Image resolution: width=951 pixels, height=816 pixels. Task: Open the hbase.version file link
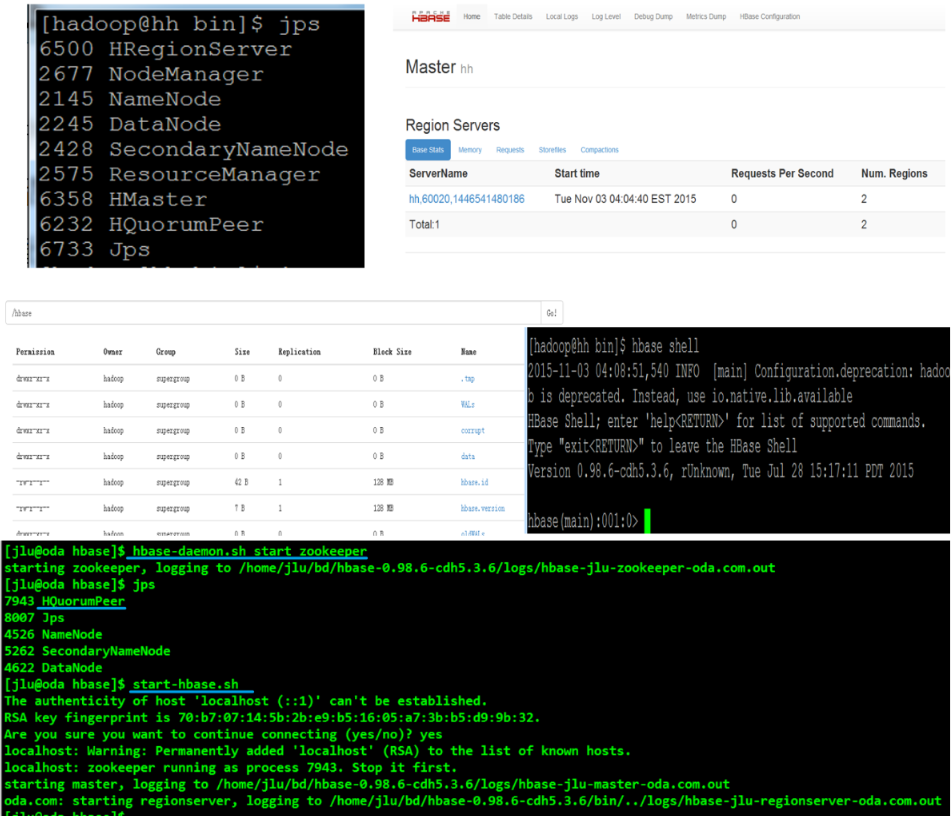click(x=482, y=508)
